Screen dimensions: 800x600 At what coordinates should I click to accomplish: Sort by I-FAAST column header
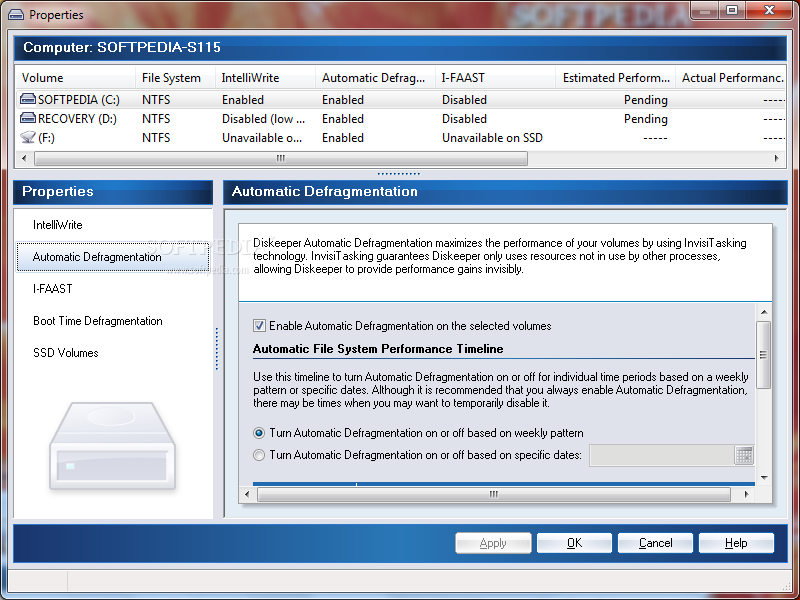pyautogui.click(x=495, y=78)
